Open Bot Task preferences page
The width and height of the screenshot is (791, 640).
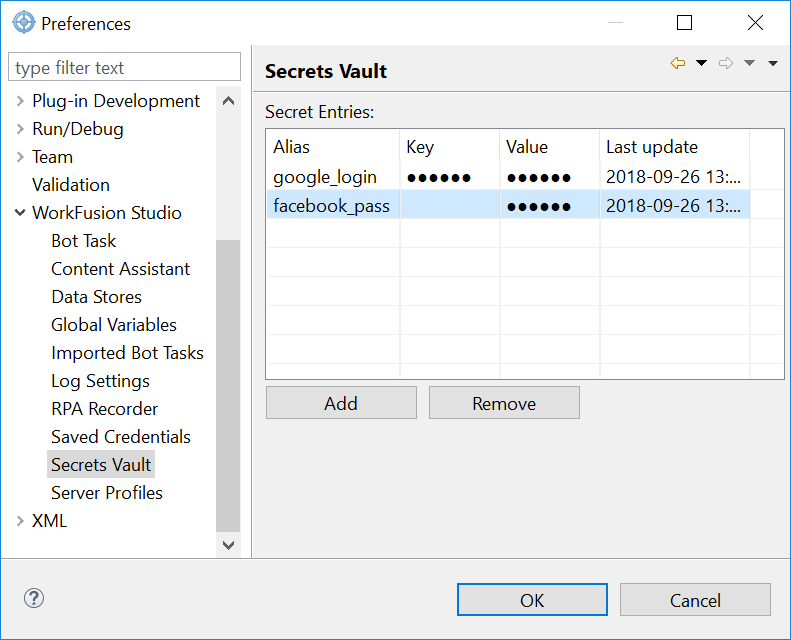pos(84,241)
